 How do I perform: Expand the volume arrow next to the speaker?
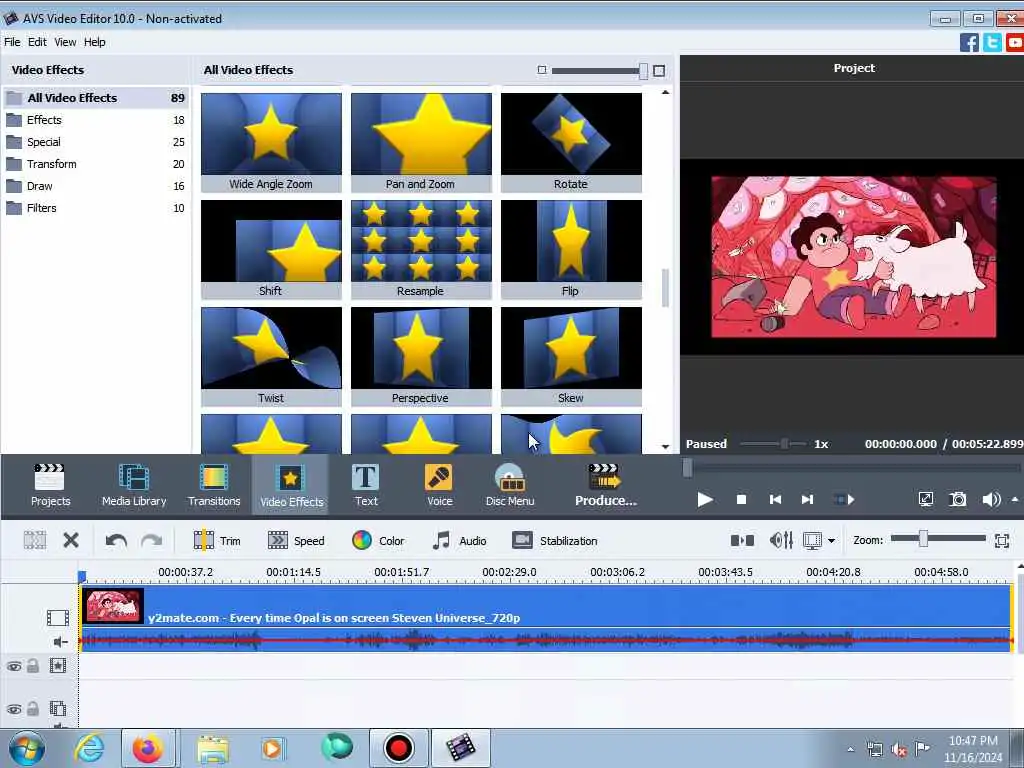(x=1015, y=500)
